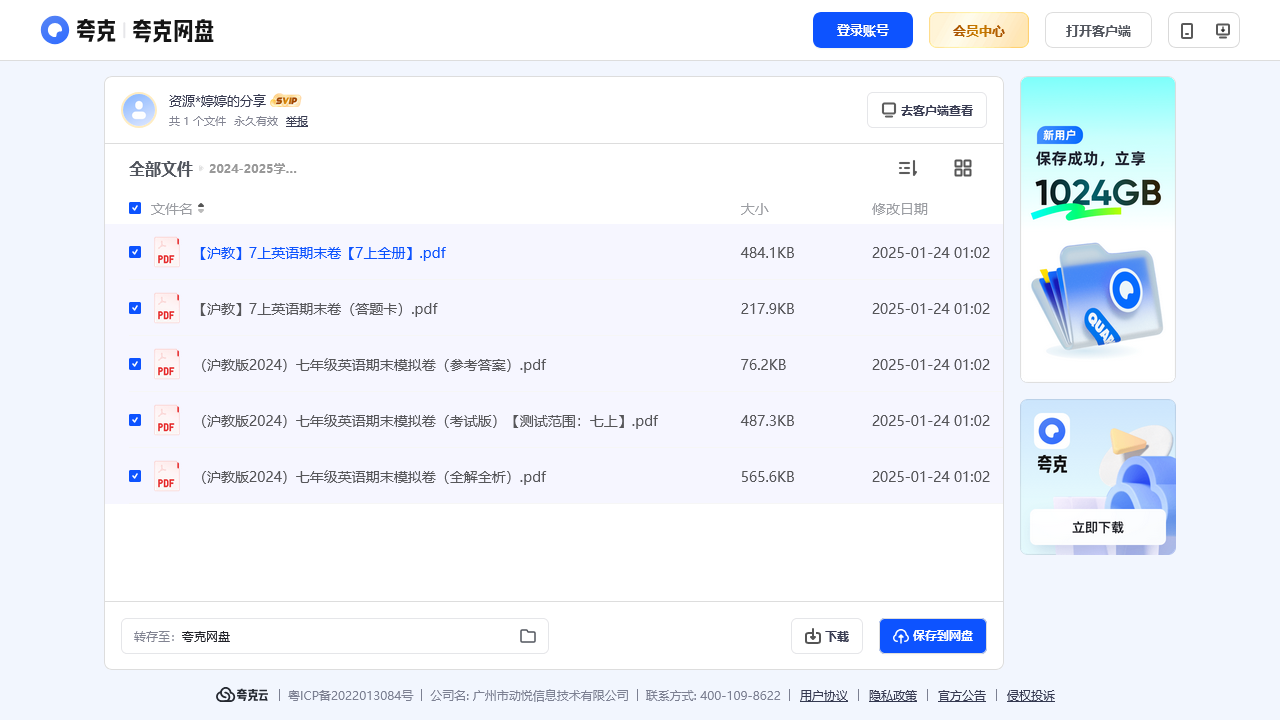Click desktop download icon in header
This screenshot has width=1280, height=720.
pyautogui.click(x=1222, y=30)
